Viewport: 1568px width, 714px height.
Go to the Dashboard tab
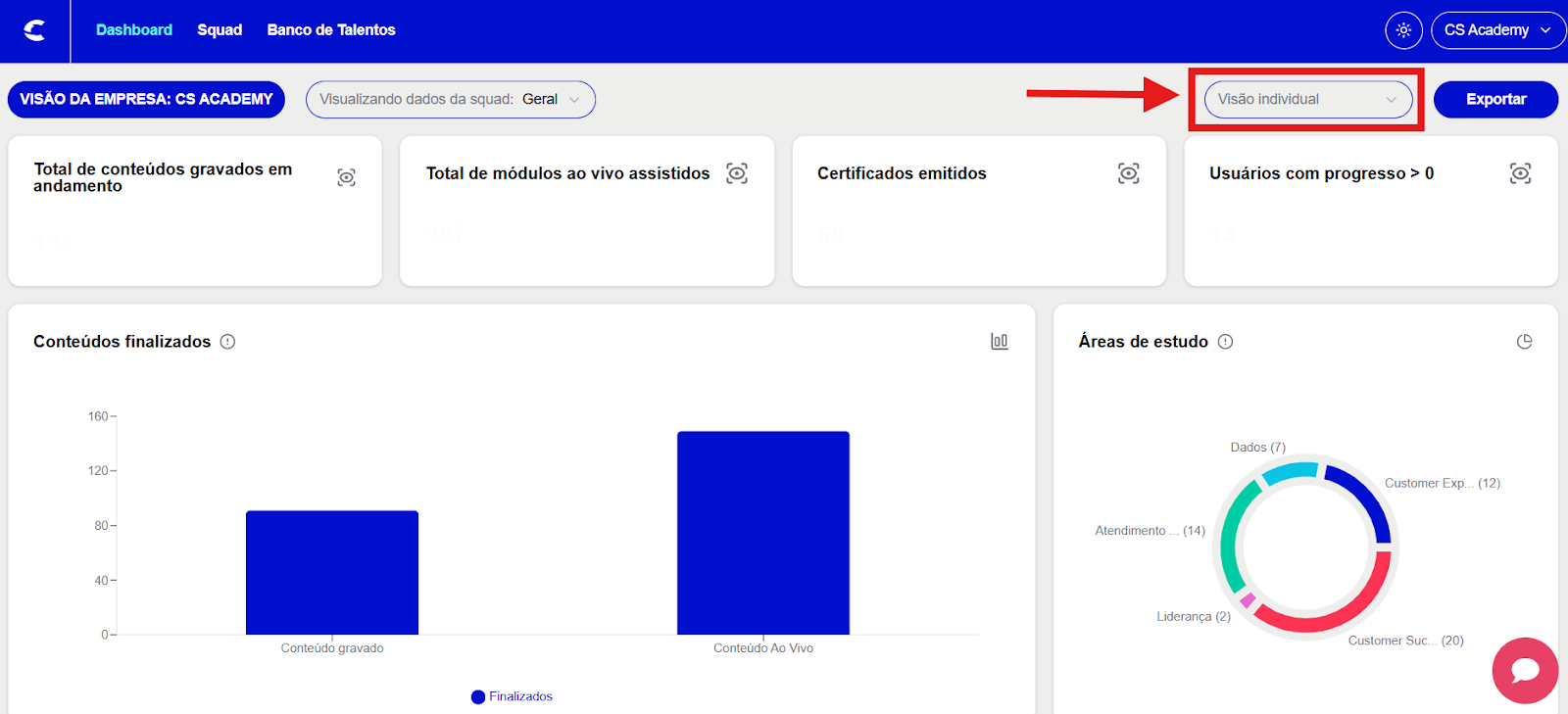(x=134, y=30)
